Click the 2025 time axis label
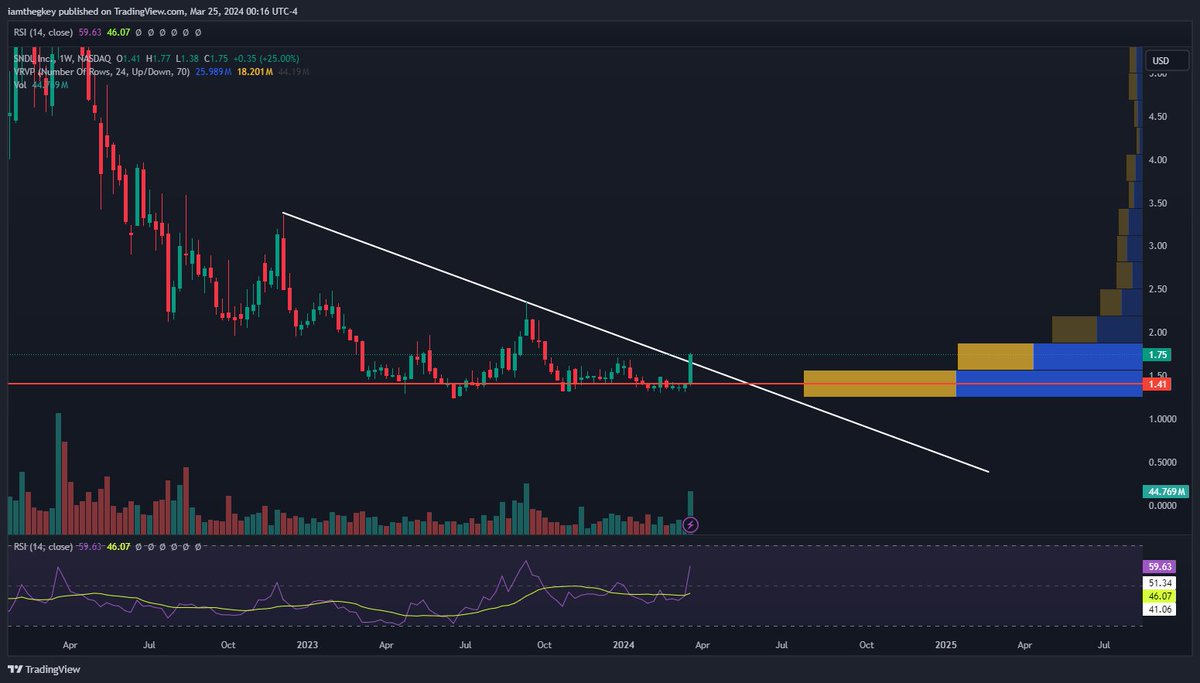The image size is (1200, 683). click(x=947, y=646)
